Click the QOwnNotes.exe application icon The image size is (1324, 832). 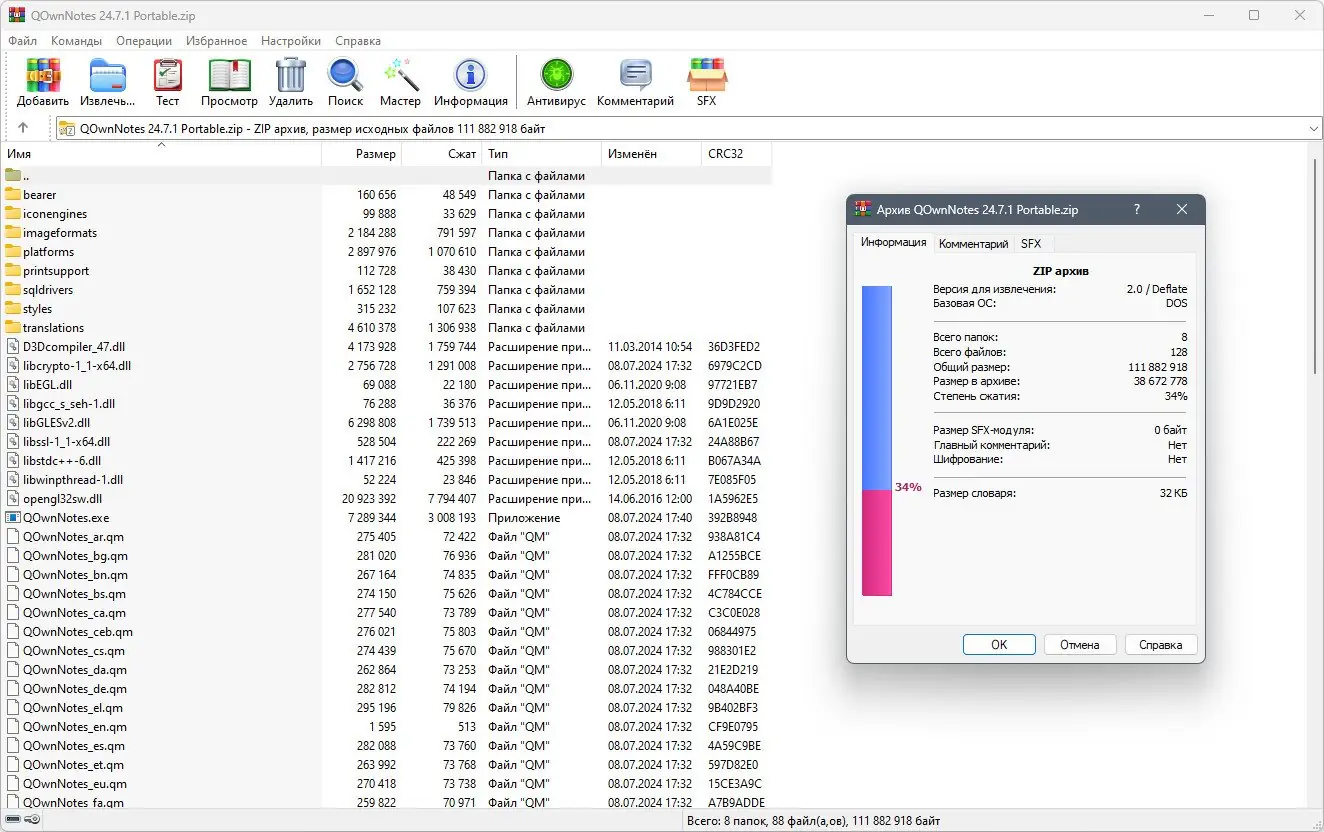pyautogui.click(x=13, y=518)
